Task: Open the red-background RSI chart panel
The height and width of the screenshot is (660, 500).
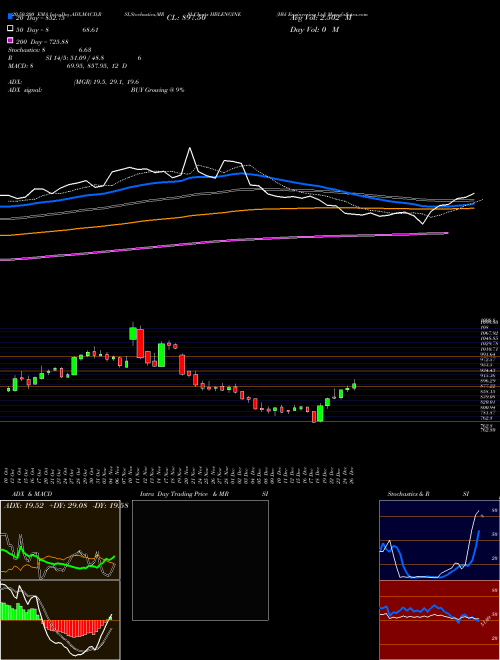Action: click(x=439, y=620)
